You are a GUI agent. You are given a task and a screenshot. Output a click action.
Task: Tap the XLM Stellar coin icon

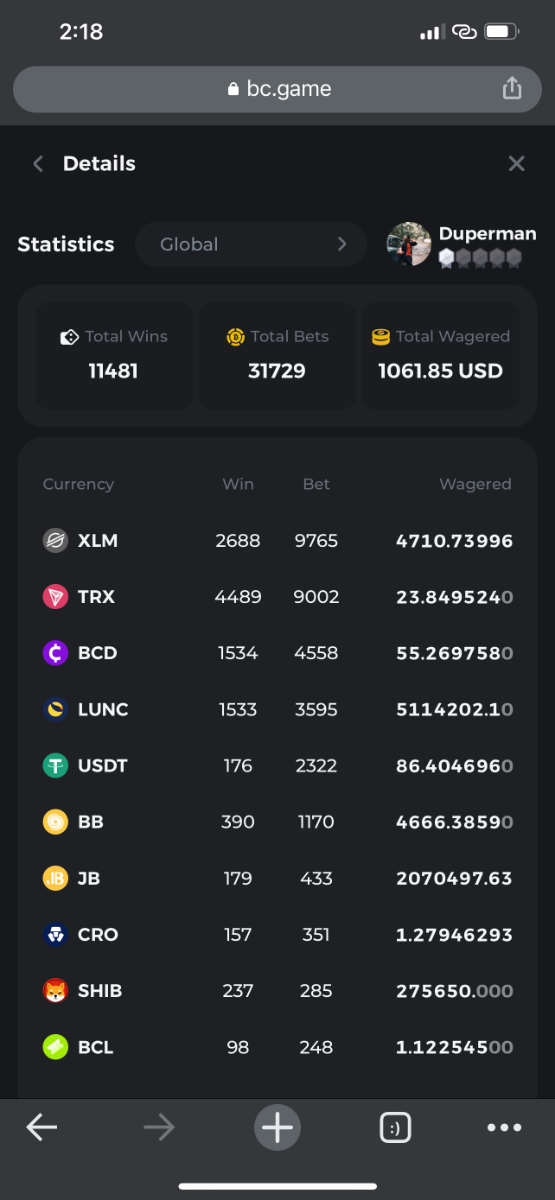tap(55, 541)
